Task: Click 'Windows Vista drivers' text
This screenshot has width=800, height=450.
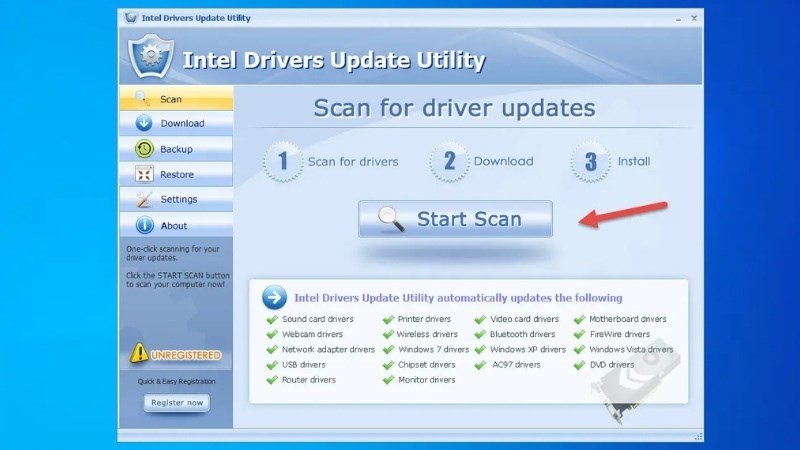Action: [x=632, y=349]
